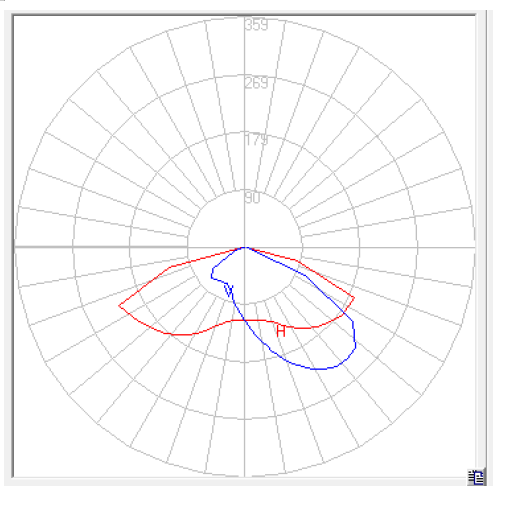Click the 179 ring scale label
Image resolution: width=516 pixels, height=510 pixels.
(256, 140)
